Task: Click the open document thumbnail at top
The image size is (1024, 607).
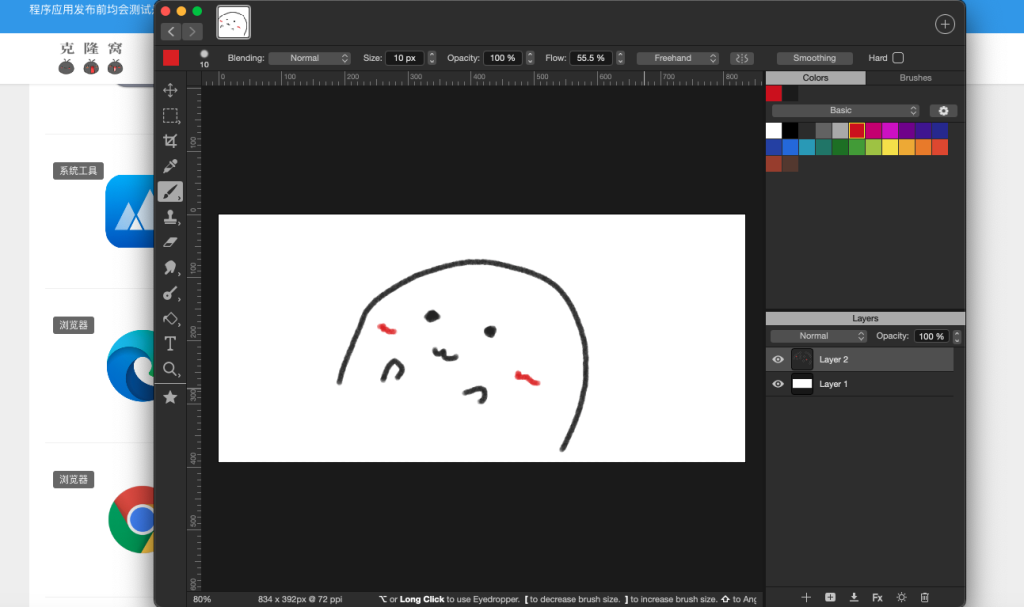Action: (x=233, y=23)
